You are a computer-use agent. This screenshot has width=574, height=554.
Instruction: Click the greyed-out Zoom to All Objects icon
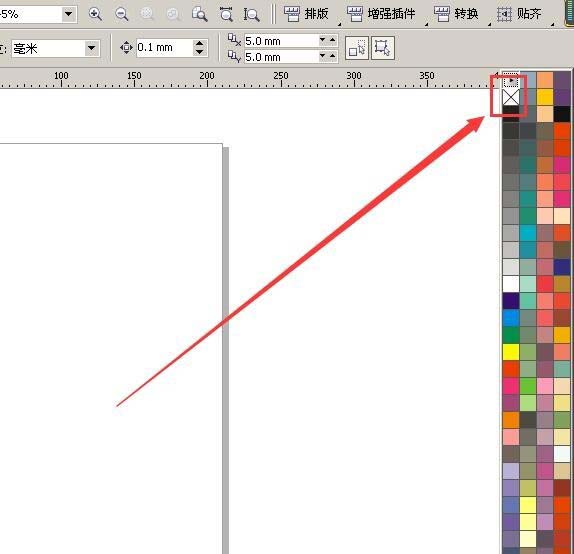[173, 14]
